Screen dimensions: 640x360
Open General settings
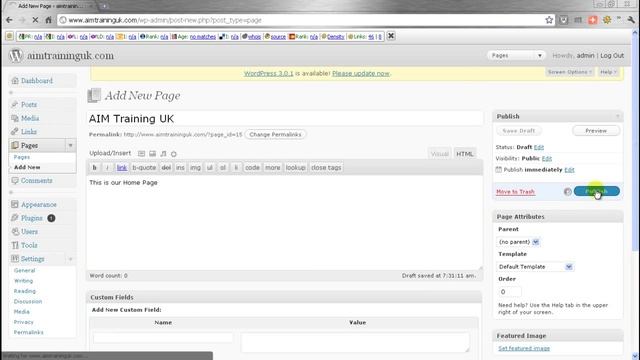click(x=24, y=271)
